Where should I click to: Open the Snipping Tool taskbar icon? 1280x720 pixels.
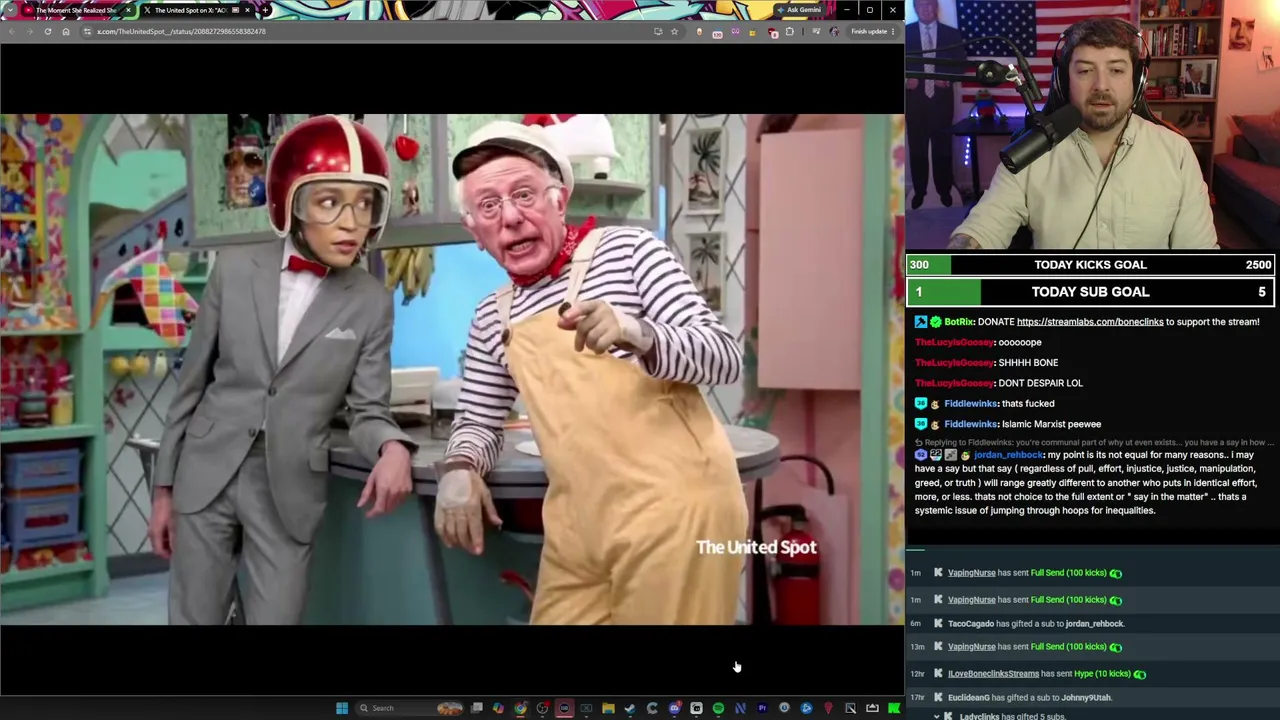pyautogui.click(x=850, y=708)
